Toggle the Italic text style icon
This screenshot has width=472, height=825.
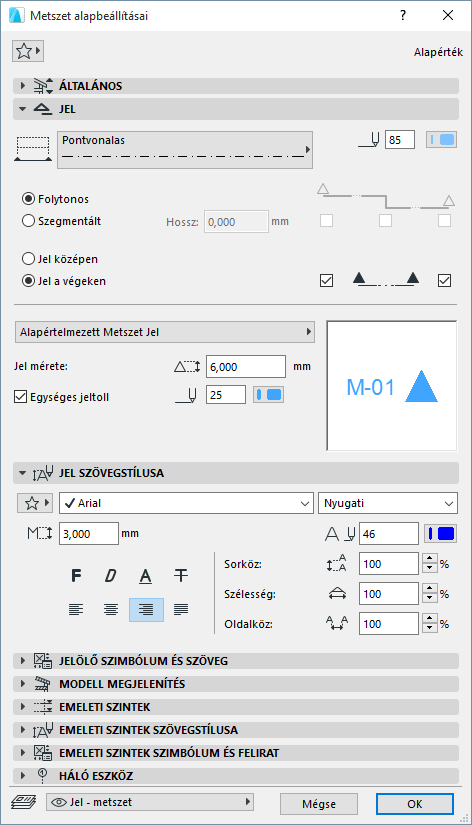click(x=111, y=576)
